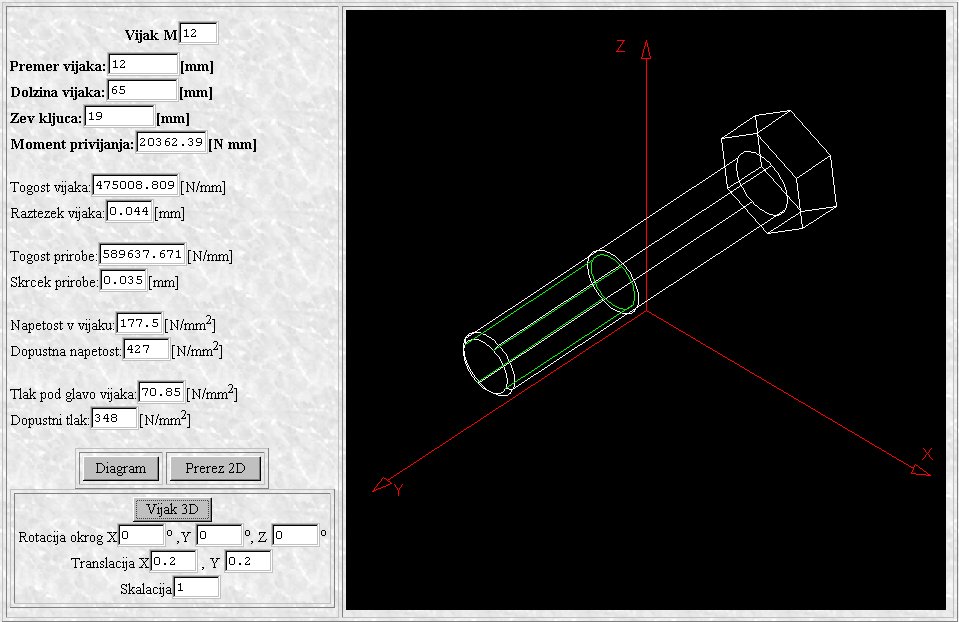Focus the Dopustna napetost field
This screenshot has height=622, width=959.
[x=146, y=350]
